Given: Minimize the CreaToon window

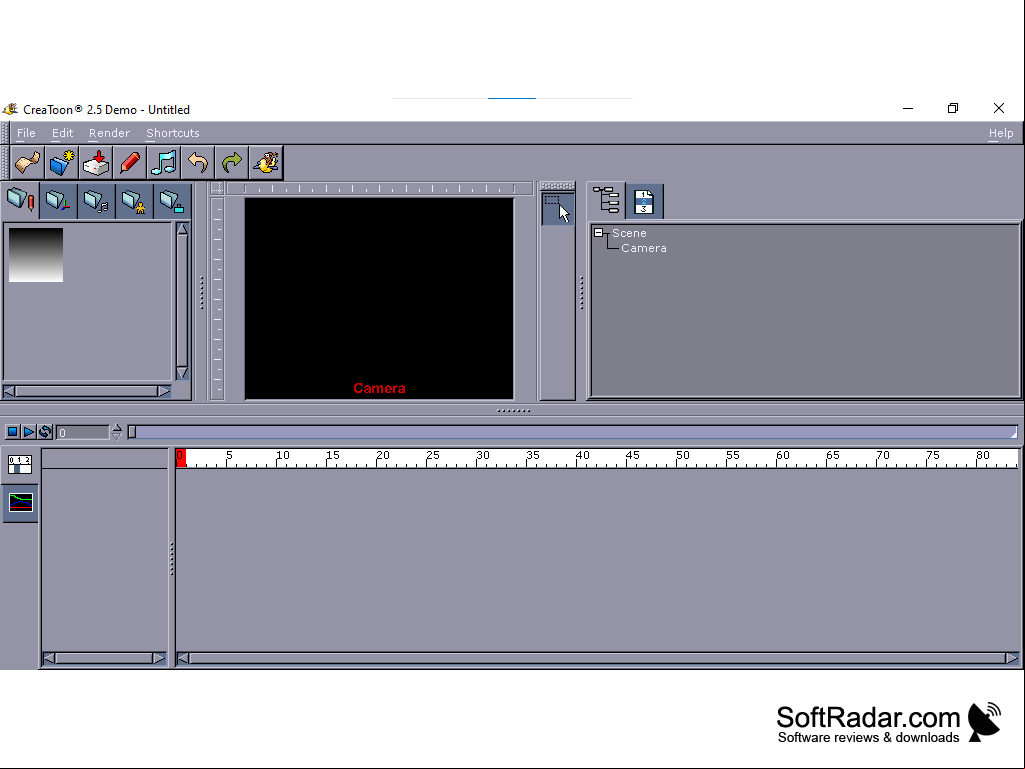Looking at the screenshot, I should (908, 109).
